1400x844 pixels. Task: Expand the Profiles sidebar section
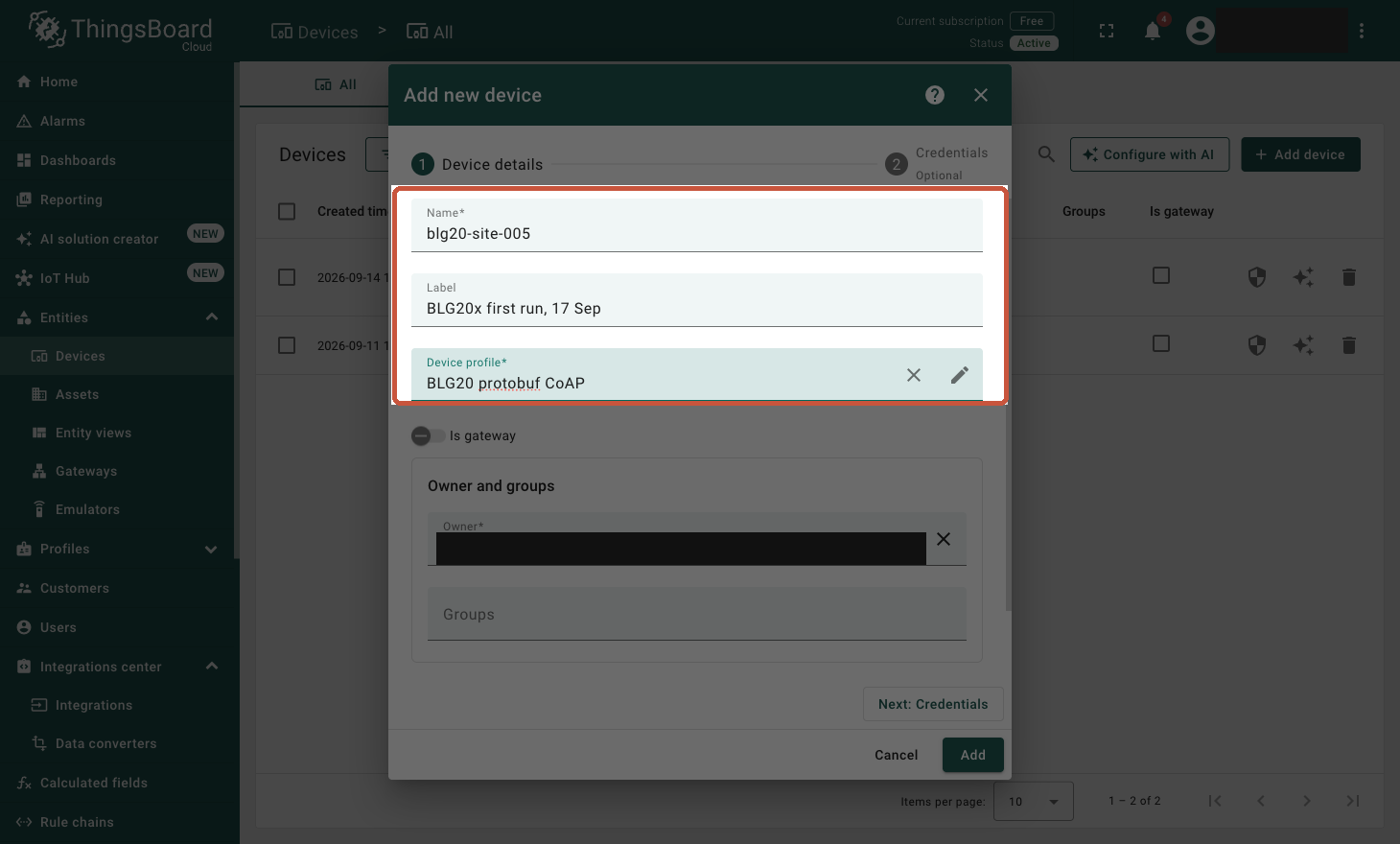click(212, 549)
